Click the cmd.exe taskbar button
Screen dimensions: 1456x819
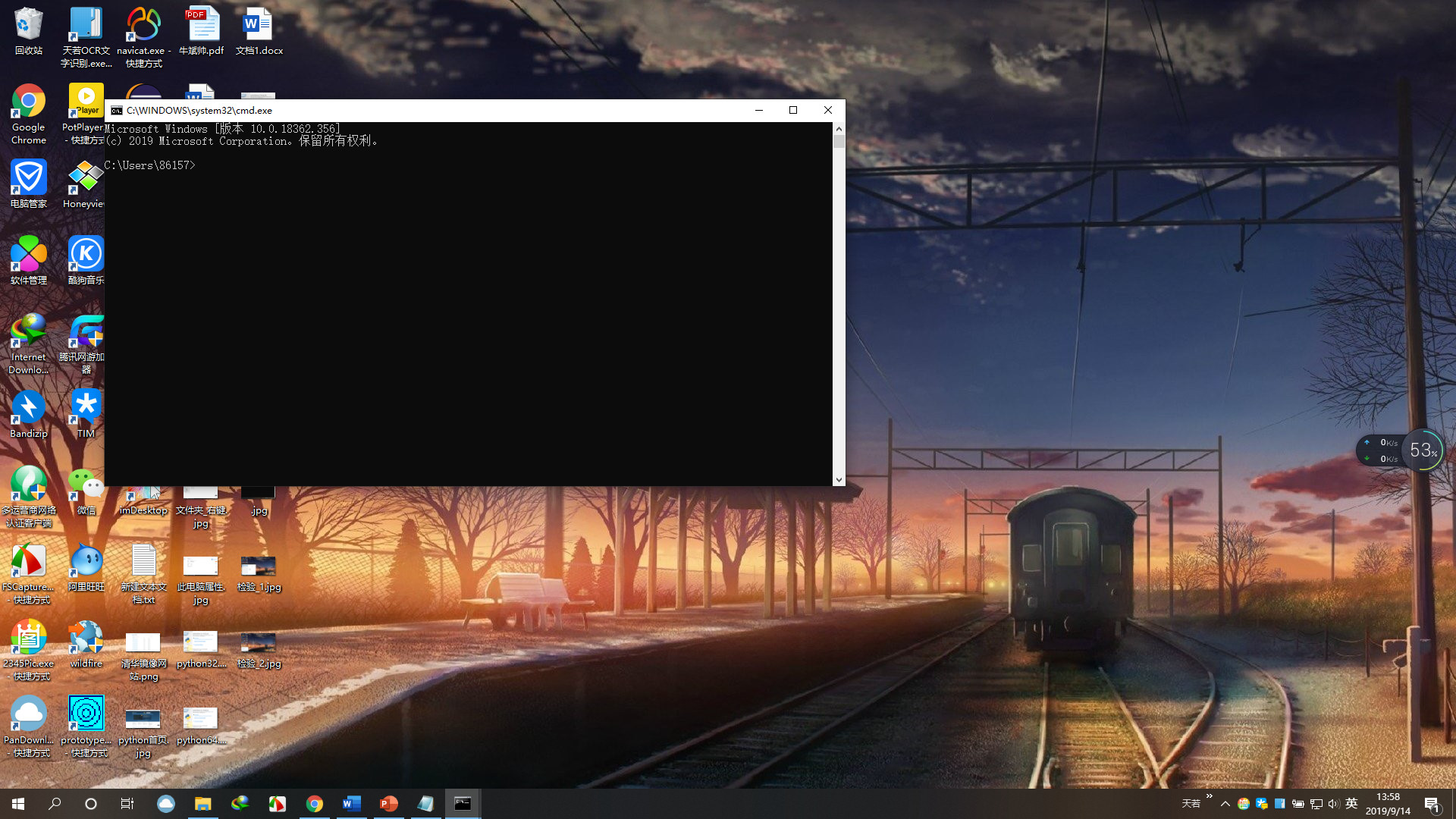[463, 804]
